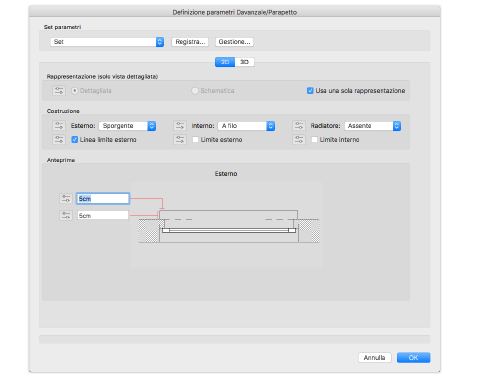The height and width of the screenshot is (378, 477).
Task: Click the Set parametri label
Action: 62,27
